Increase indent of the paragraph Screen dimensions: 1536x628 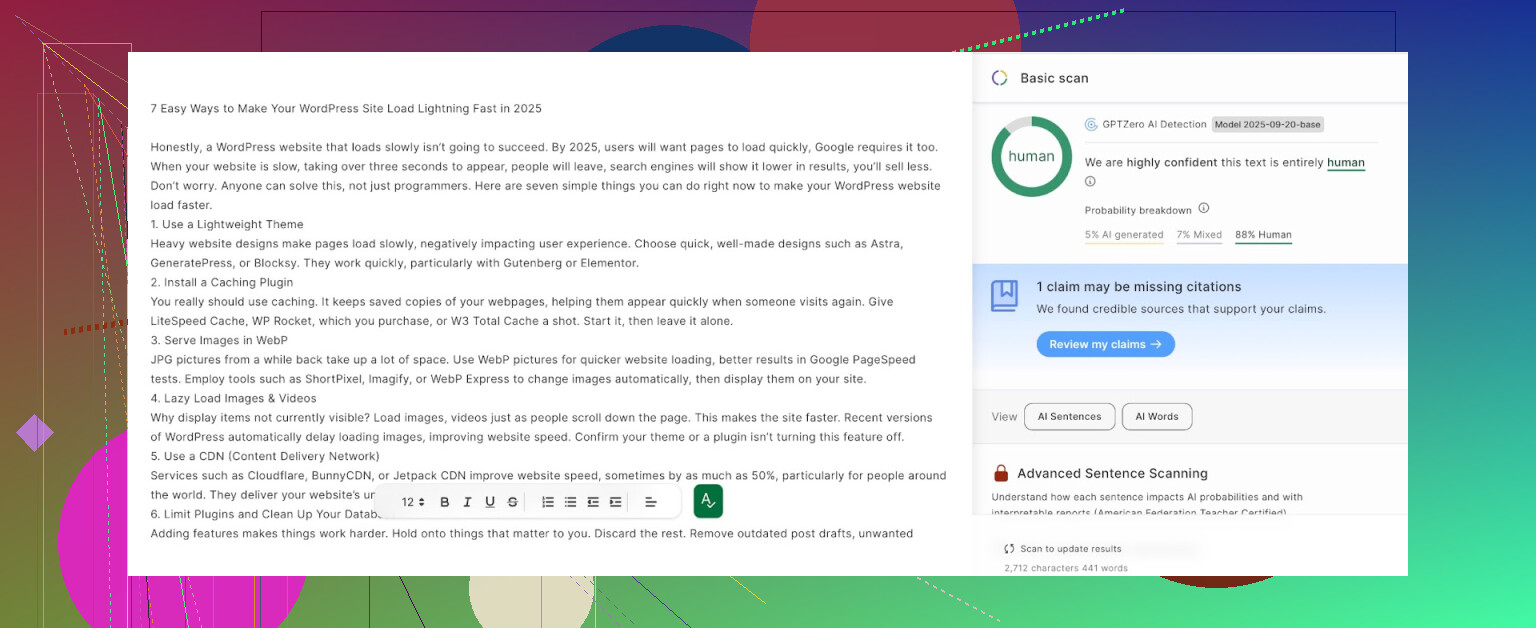[615, 502]
